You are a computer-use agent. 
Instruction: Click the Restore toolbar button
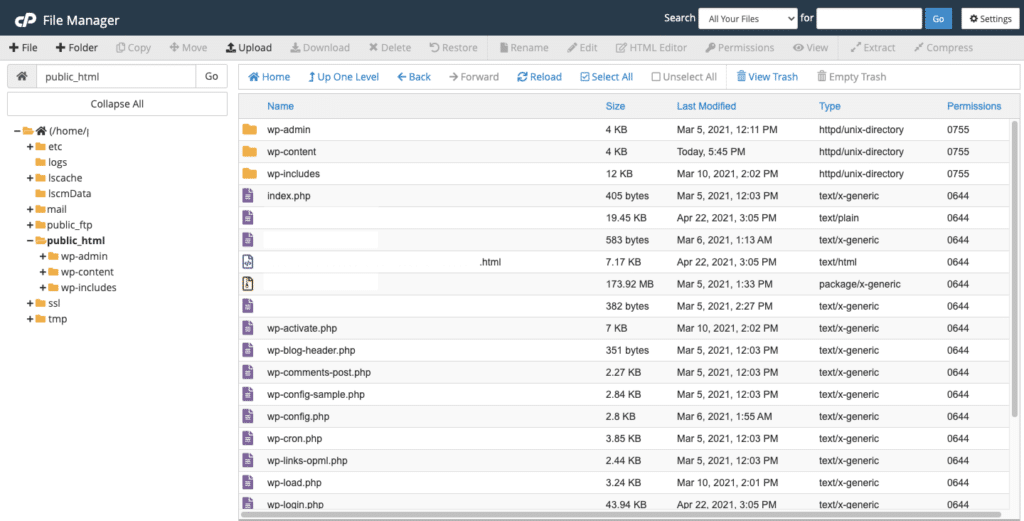453,48
